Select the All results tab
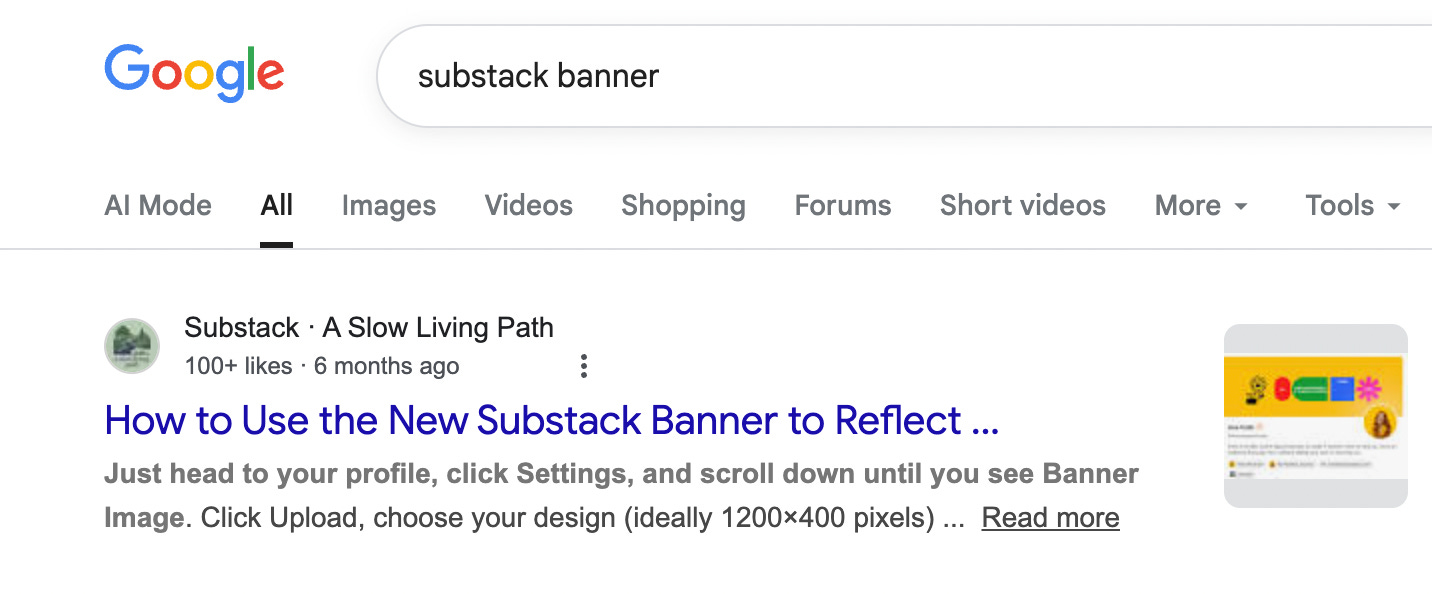The width and height of the screenshot is (1432, 598). click(x=277, y=205)
